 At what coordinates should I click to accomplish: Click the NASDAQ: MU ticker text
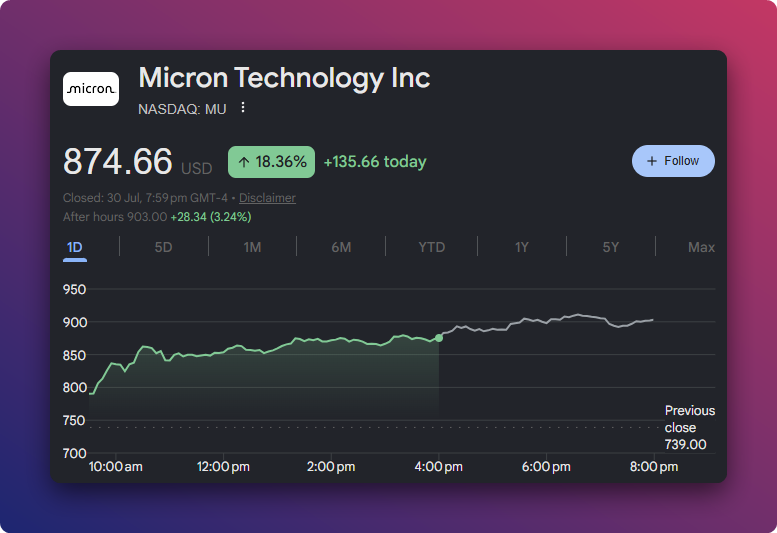click(x=182, y=109)
